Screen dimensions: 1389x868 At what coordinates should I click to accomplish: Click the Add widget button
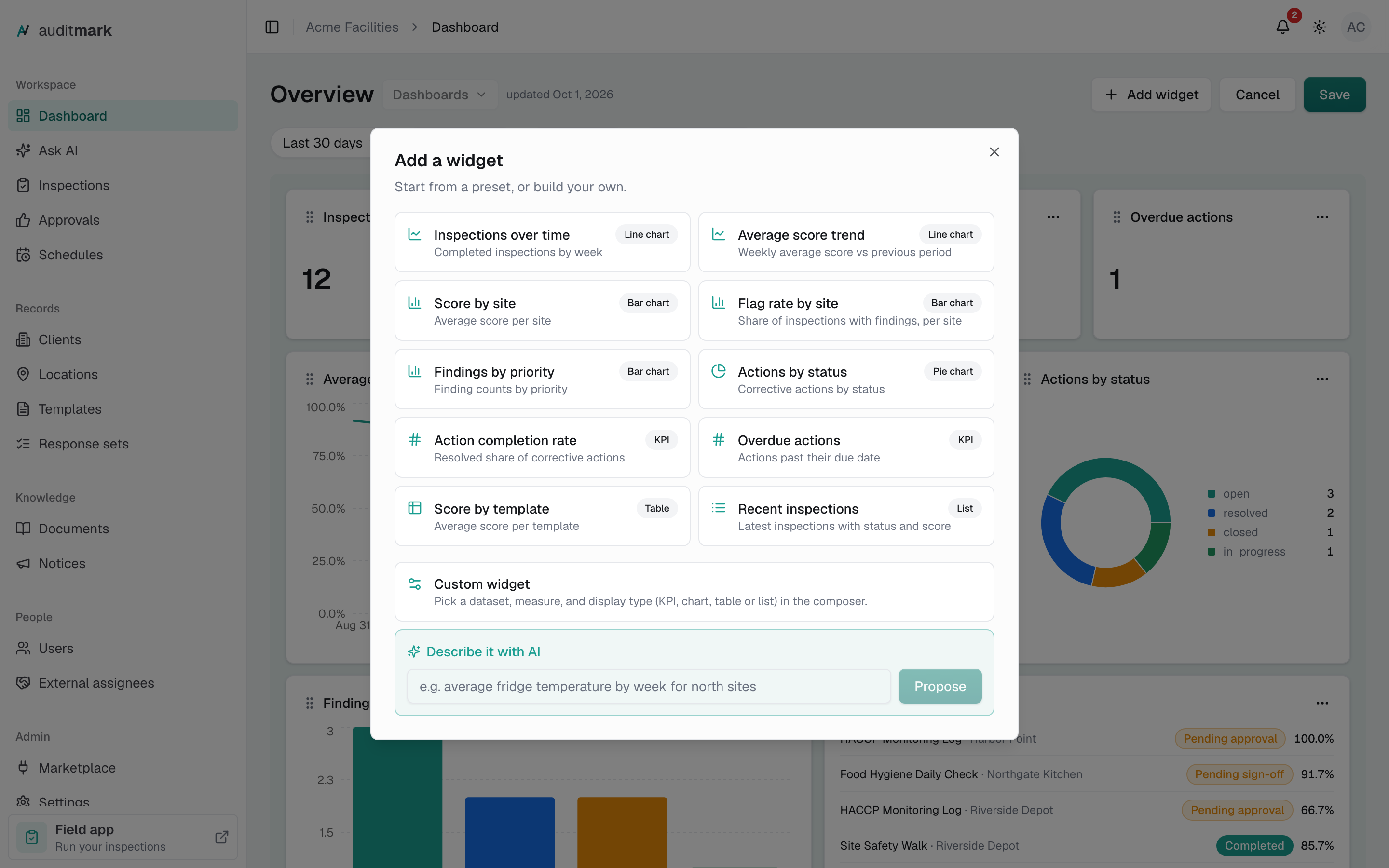1151,95
